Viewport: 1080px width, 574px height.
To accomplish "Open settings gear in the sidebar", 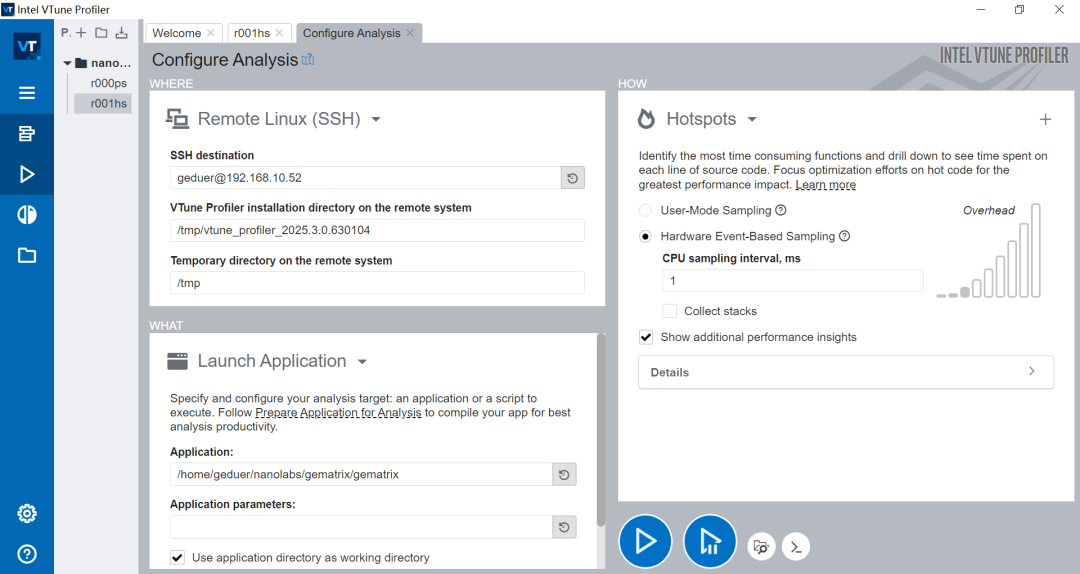I will 27,513.
